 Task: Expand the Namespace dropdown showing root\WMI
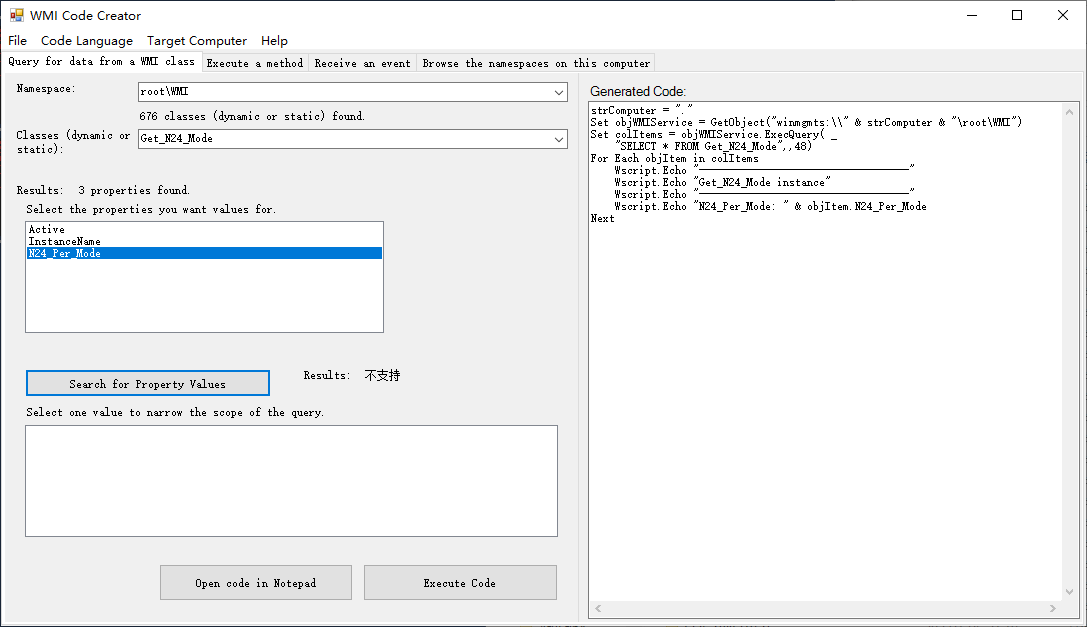click(x=559, y=91)
